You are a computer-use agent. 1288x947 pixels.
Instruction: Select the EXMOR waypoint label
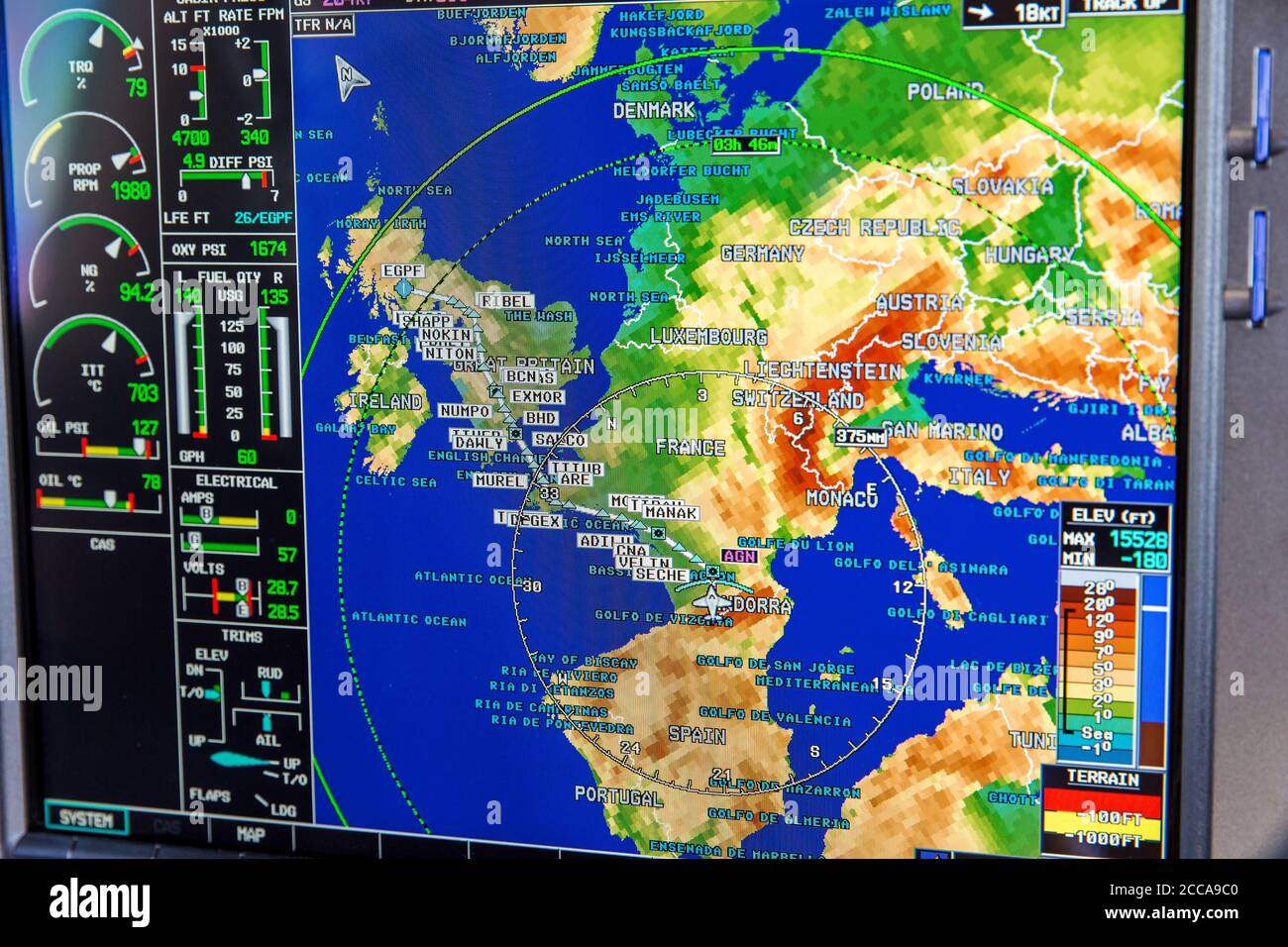coord(536,396)
